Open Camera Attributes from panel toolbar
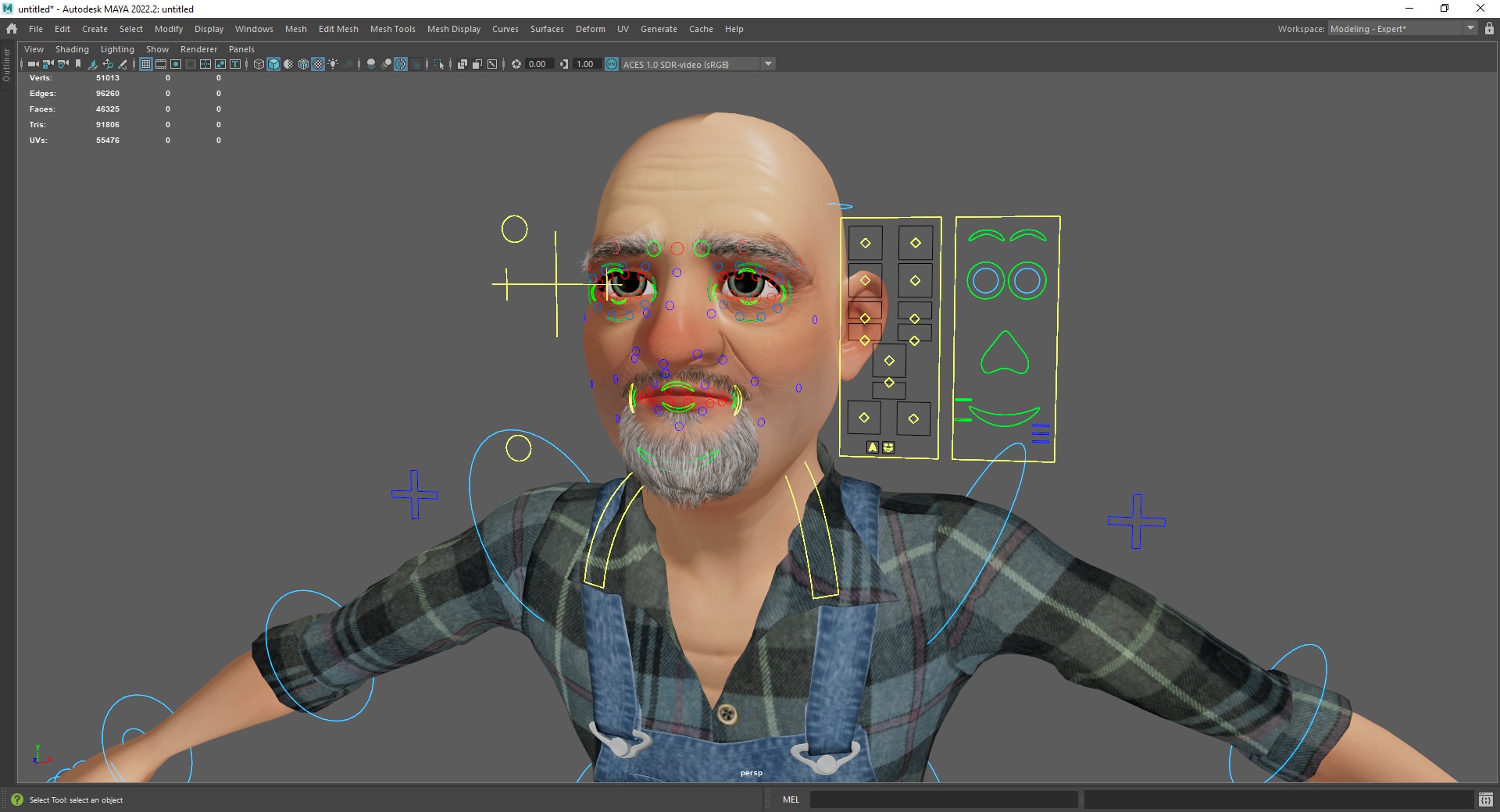 (x=62, y=64)
